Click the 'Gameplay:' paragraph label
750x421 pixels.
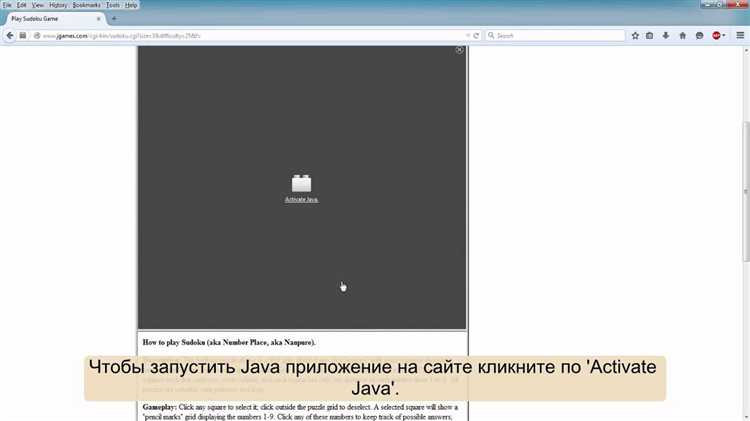click(160, 407)
